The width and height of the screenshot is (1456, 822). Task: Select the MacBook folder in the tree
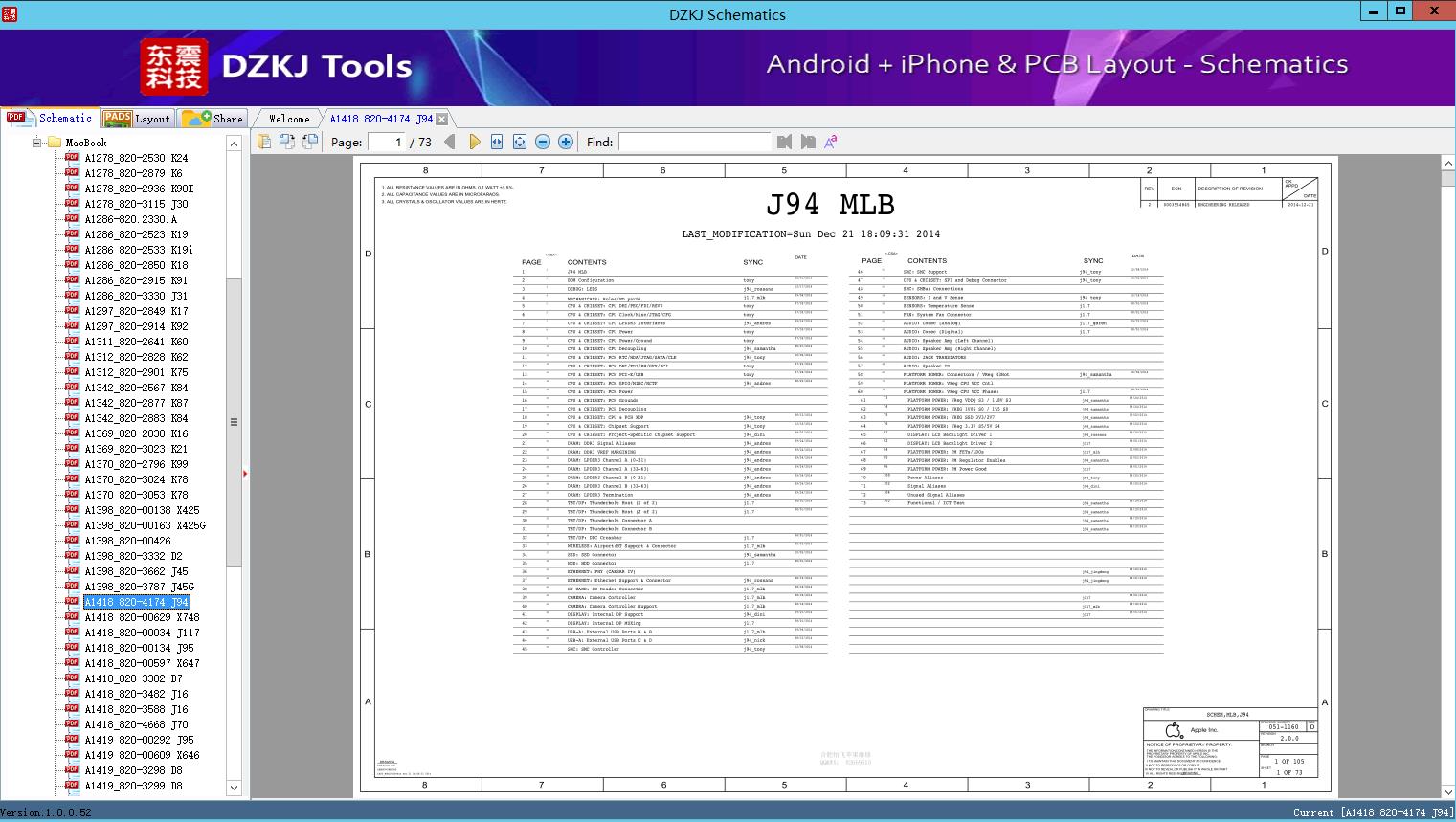pyautogui.click(x=86, y=143)
